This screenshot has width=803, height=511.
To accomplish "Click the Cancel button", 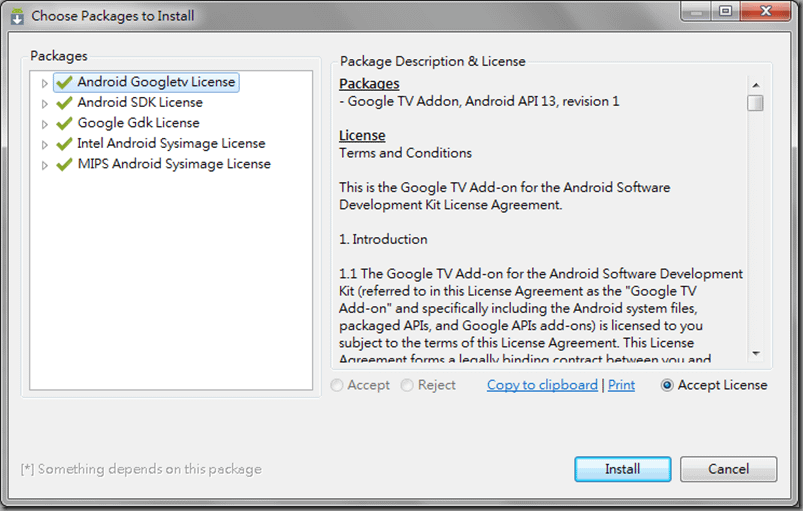I will coord(728,469).
